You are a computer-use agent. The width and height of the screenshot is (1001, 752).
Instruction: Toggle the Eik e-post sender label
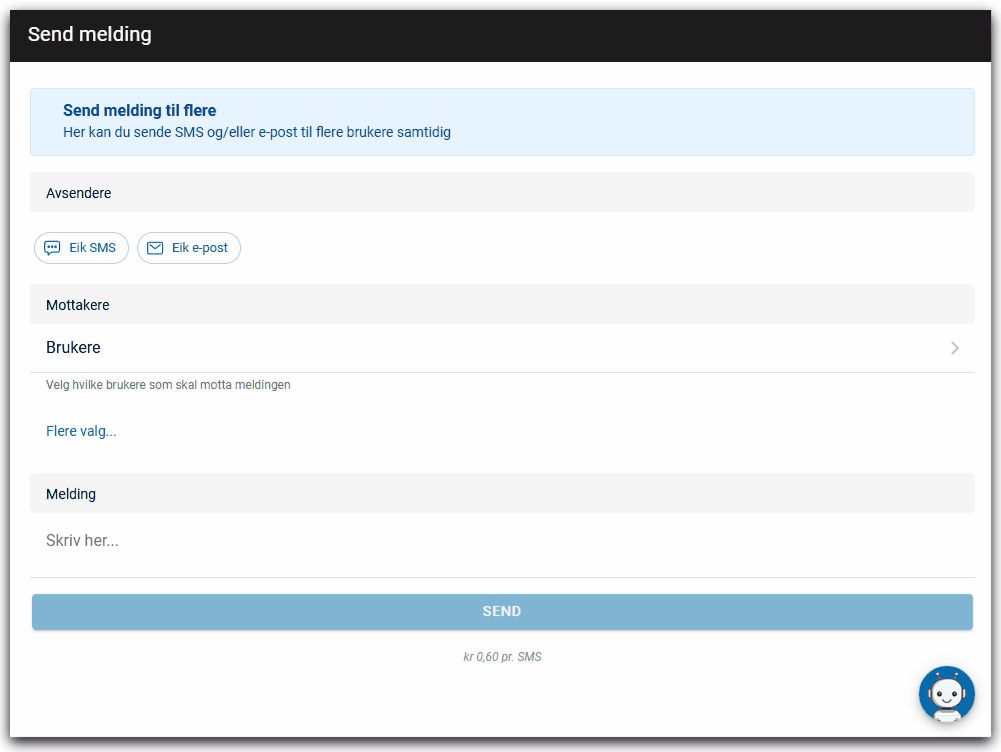point(200,248)
